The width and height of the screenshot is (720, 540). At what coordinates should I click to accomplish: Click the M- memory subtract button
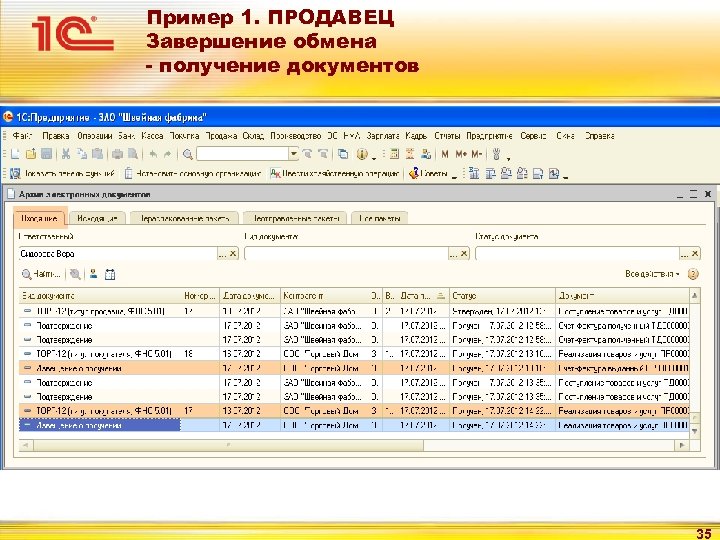tap(477, 154)
